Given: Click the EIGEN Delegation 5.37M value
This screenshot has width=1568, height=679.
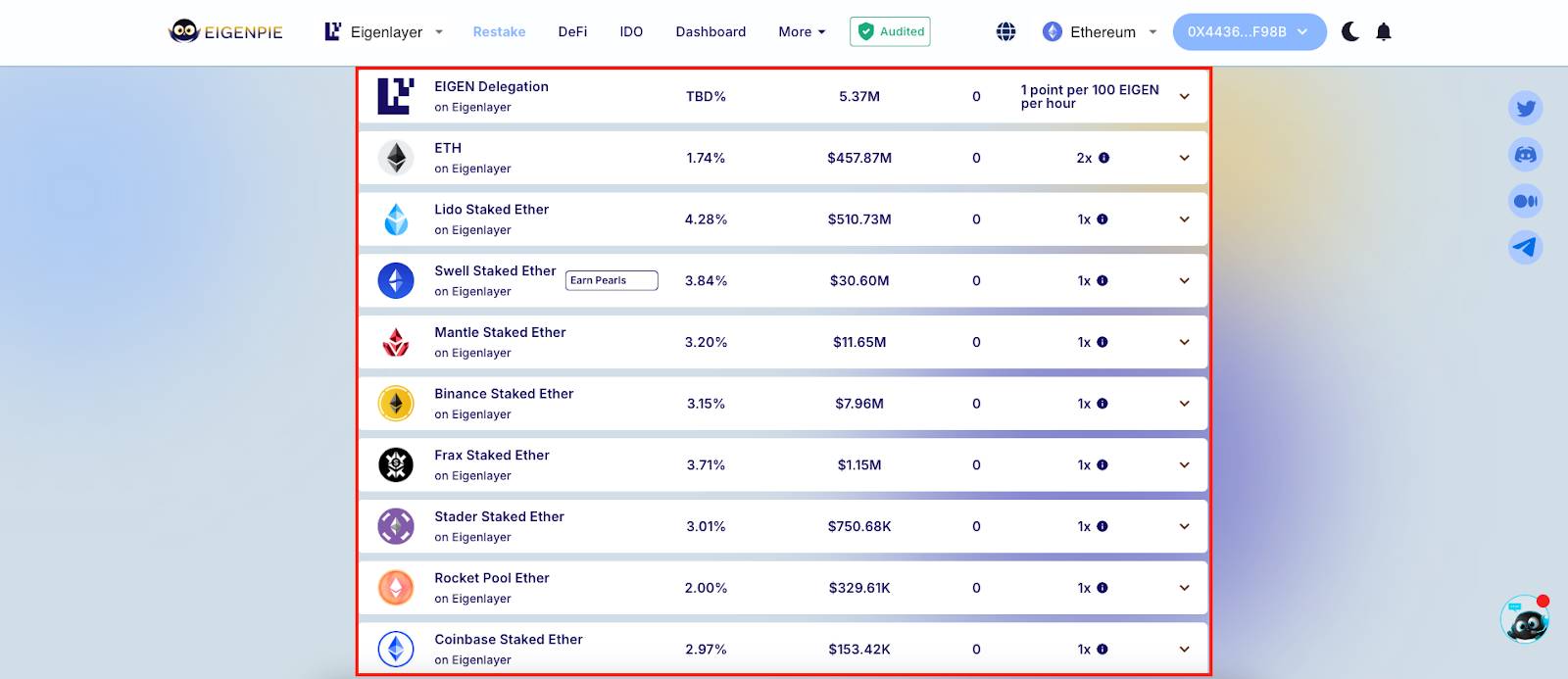Looking at the screenshot, I should pyautogui.click(x=859, y=96).
